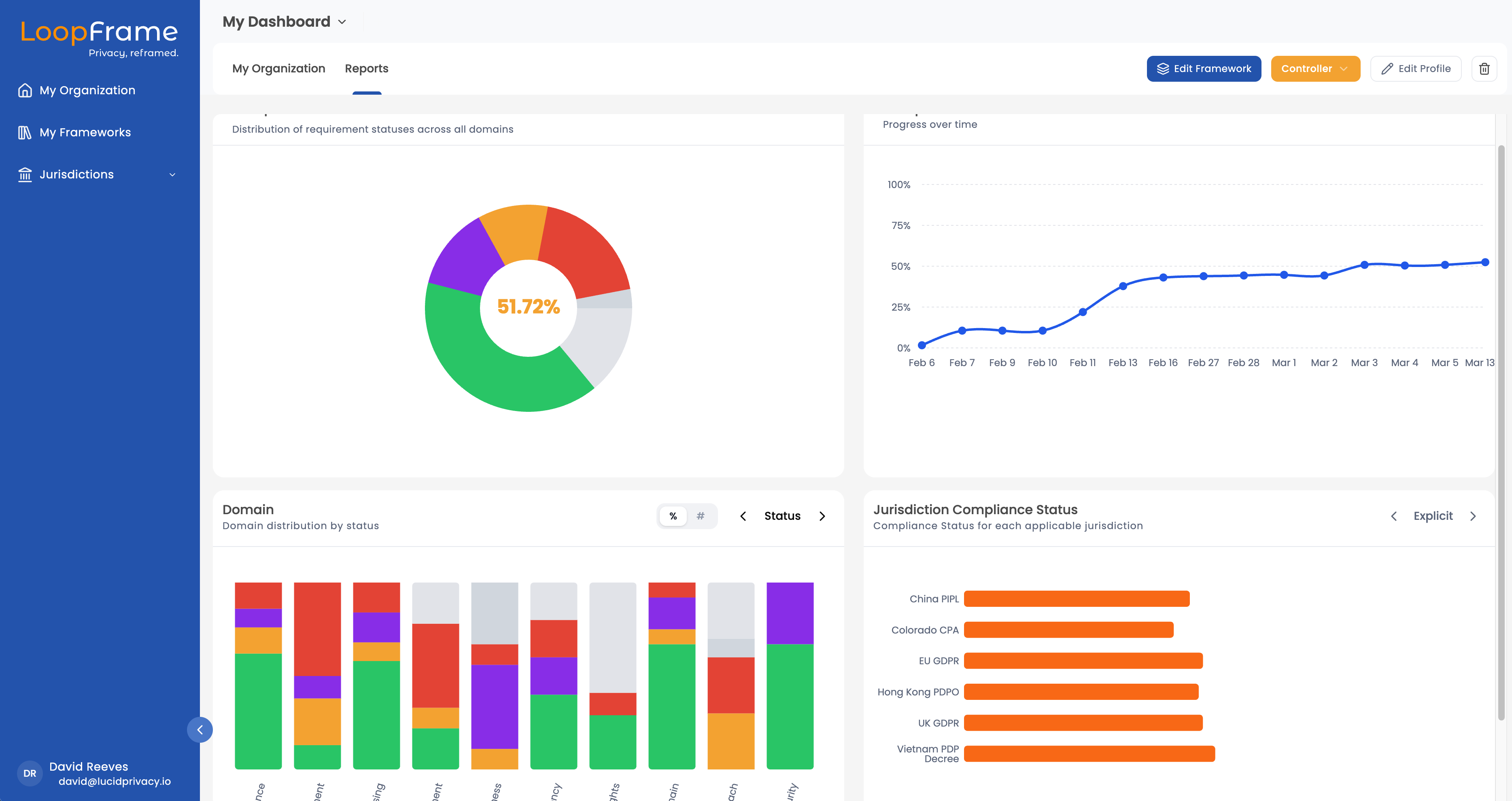Advance Jurisdiction view past Explicit with right chevron

[1473, 516]
